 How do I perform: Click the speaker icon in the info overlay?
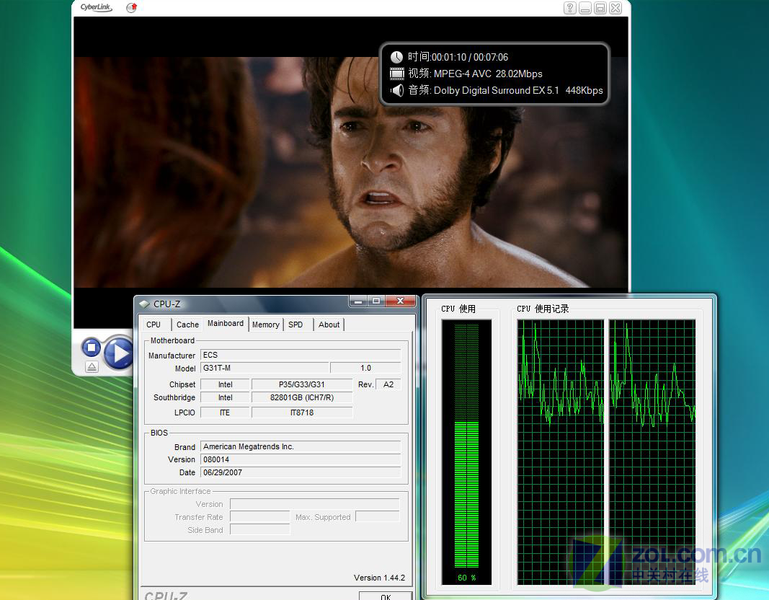(397, 90)
